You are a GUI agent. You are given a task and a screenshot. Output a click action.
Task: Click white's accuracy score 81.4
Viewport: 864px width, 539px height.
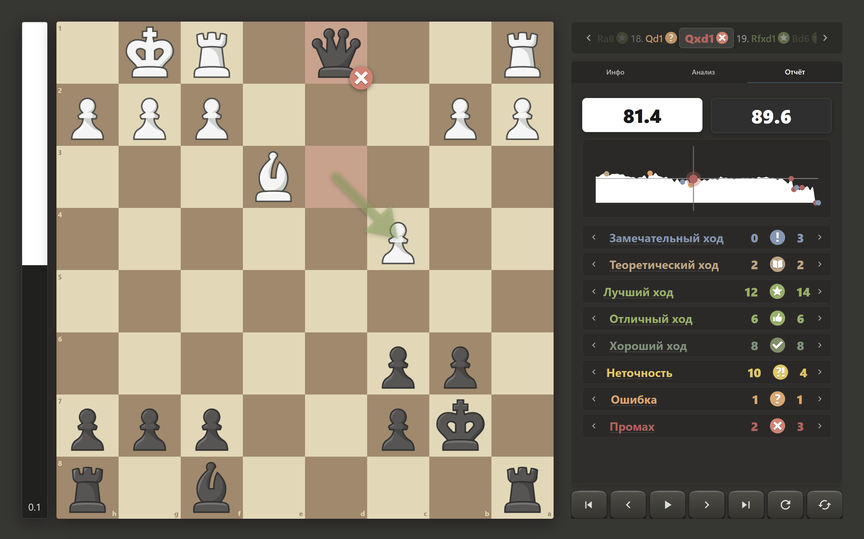(x=642, y=116)
